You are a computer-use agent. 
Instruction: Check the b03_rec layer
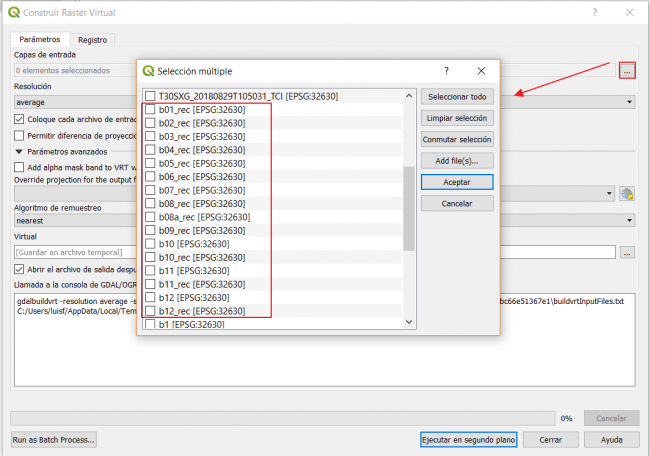click(x=150, y=136)
